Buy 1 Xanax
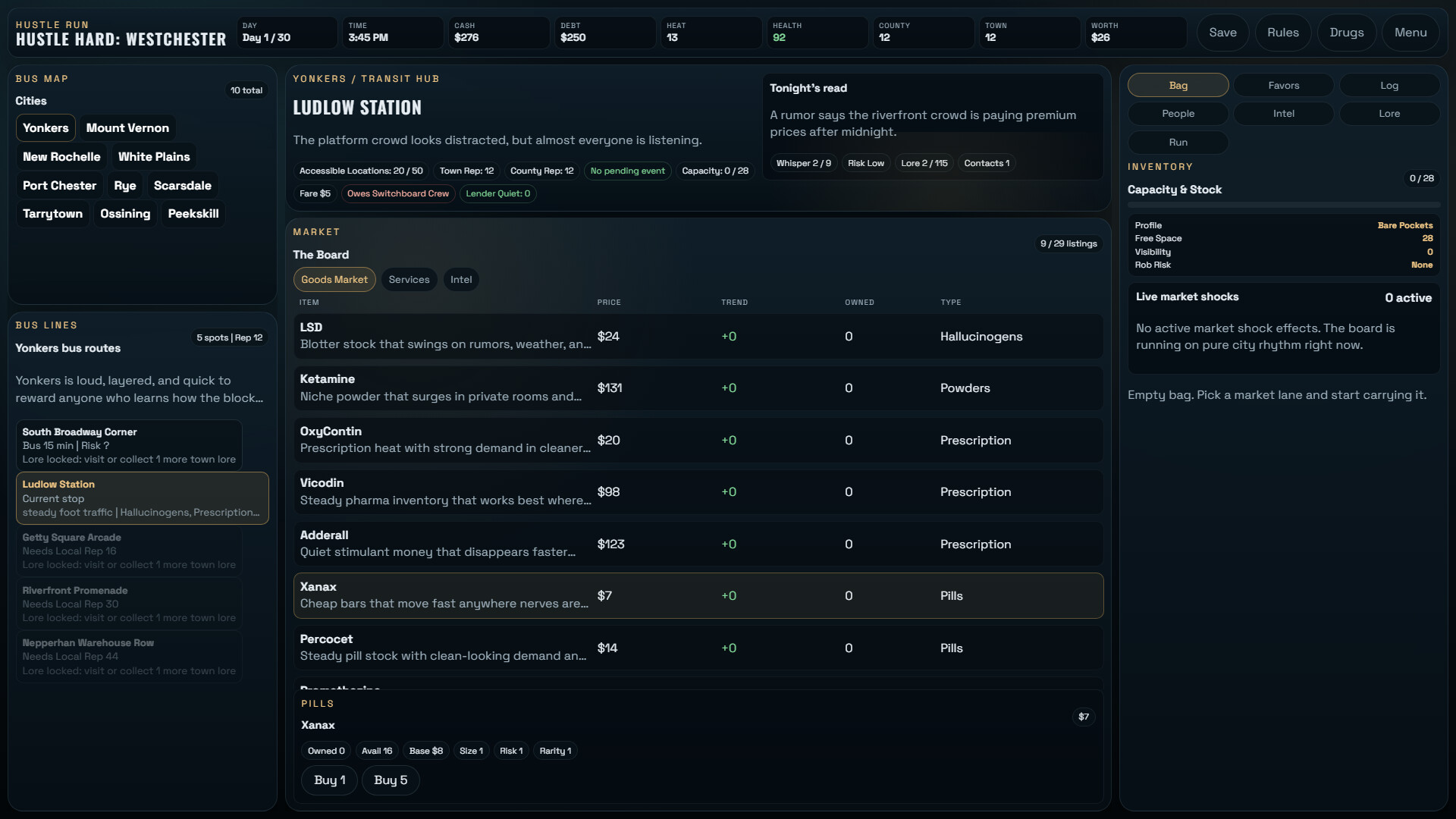 click(329, 780)
